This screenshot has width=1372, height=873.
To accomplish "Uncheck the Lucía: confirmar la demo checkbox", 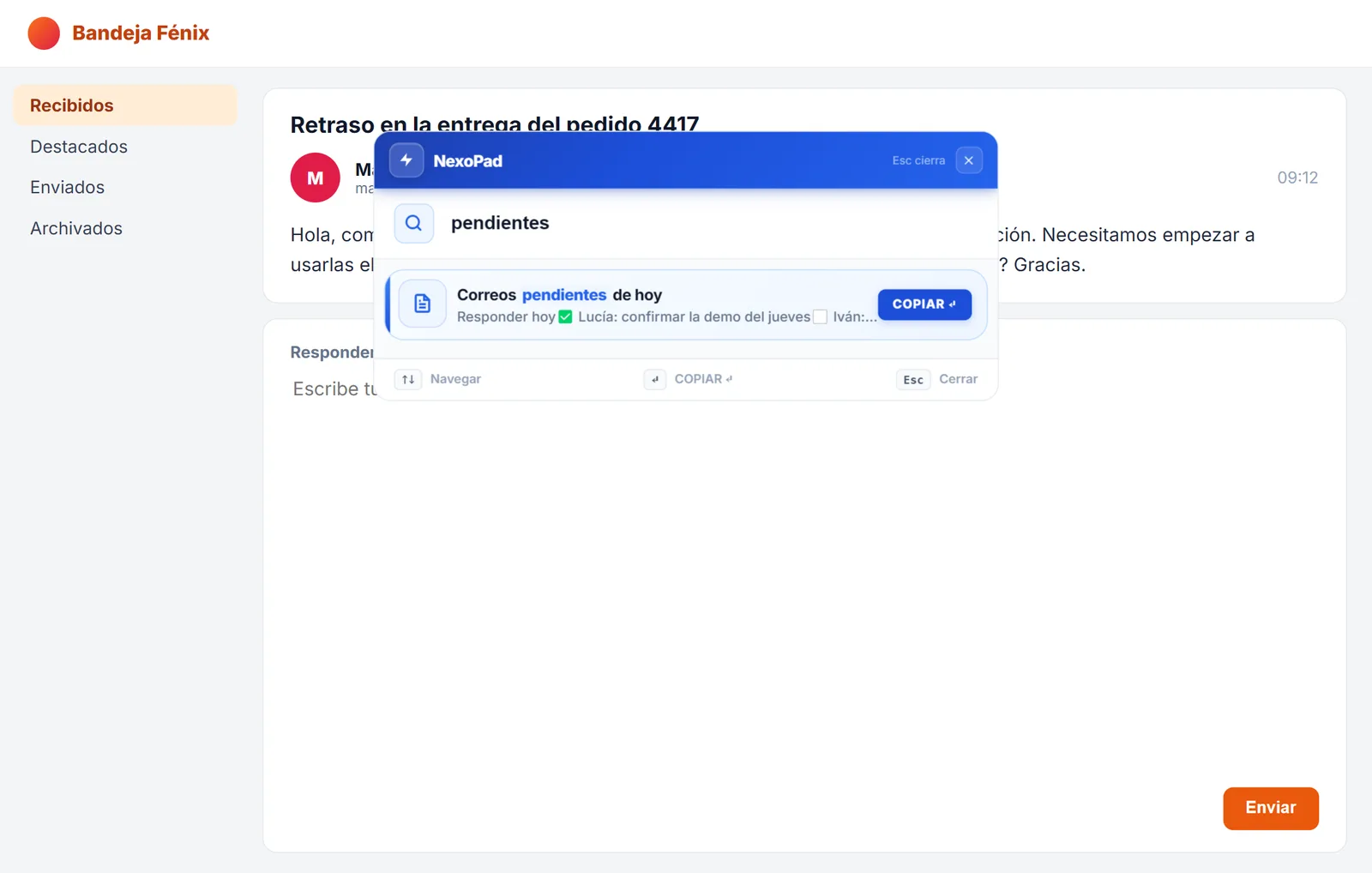I will [565, 317].
